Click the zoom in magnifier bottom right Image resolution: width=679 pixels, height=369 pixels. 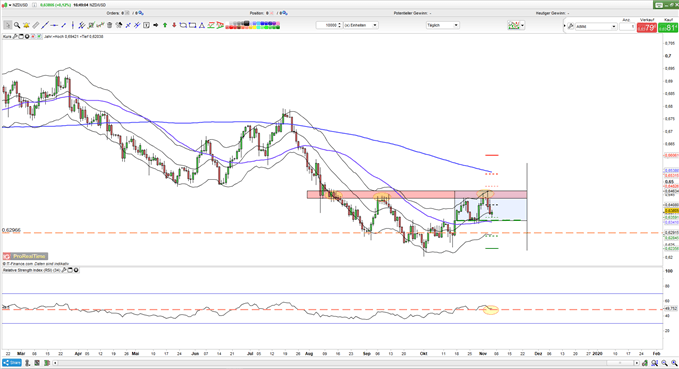coord(674,363)
